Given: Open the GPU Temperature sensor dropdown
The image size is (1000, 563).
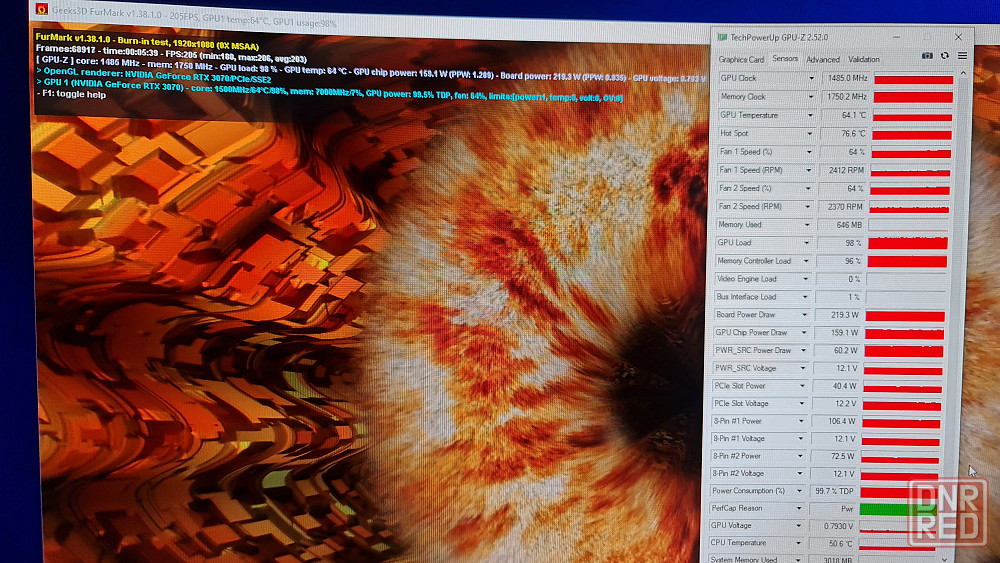Looking at the screenshot, I should [x=810, y=115].
